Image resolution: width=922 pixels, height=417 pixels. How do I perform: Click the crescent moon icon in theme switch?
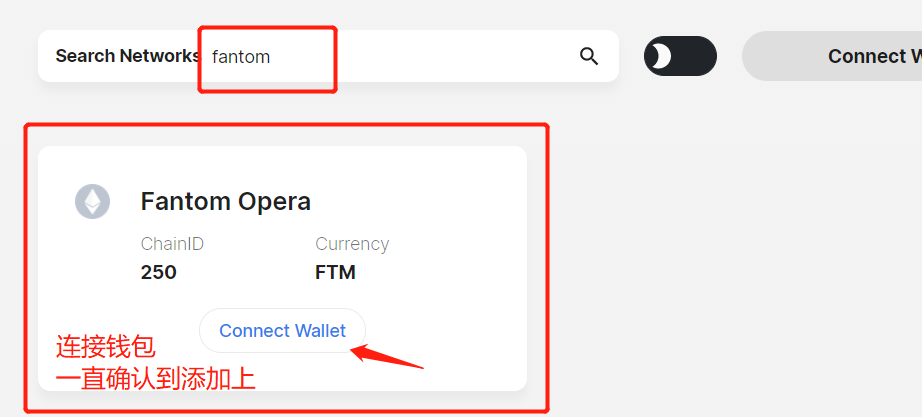[x=662, y=56]
